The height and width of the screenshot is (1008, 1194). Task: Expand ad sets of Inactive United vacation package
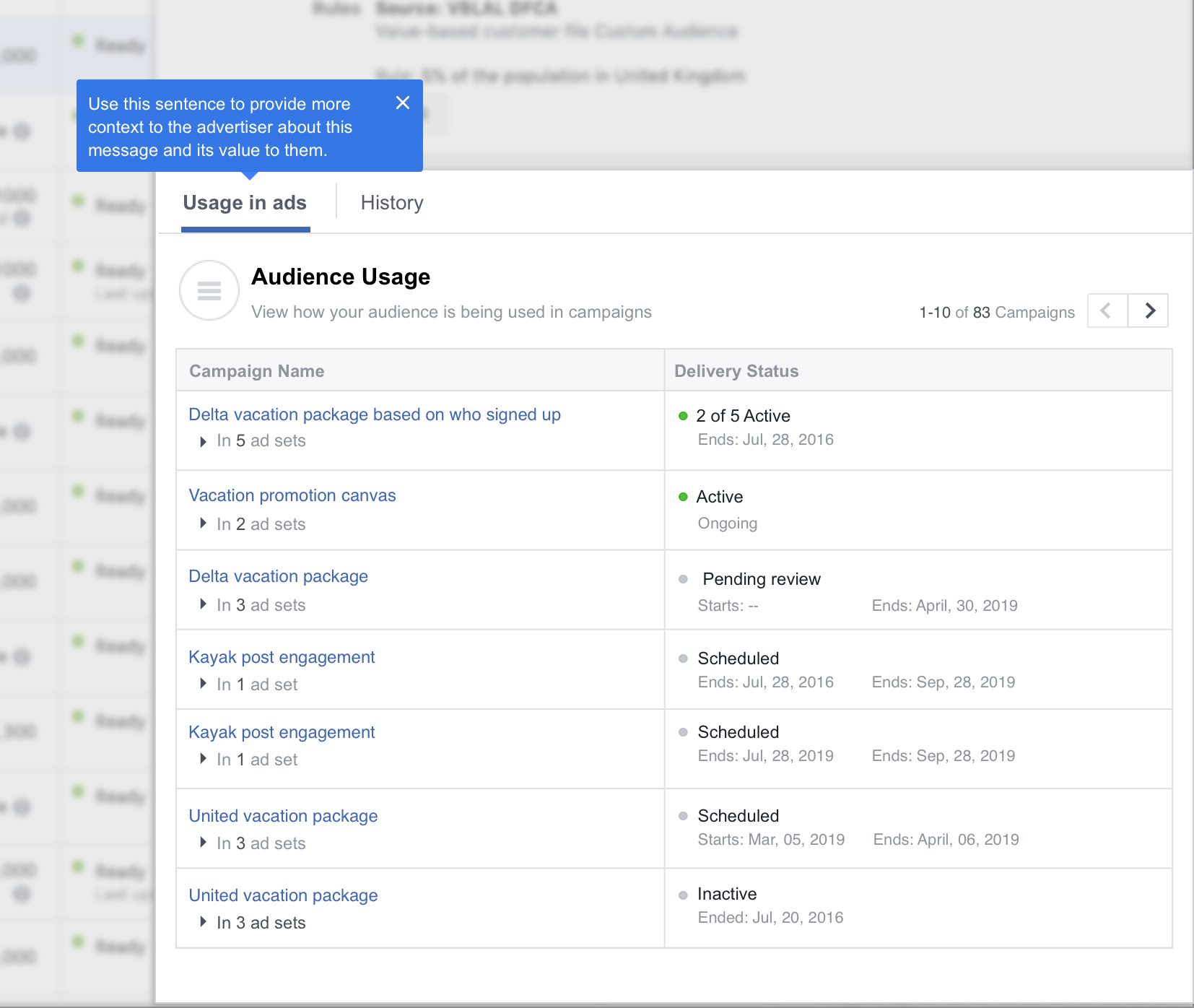click(x=204, y=922)
